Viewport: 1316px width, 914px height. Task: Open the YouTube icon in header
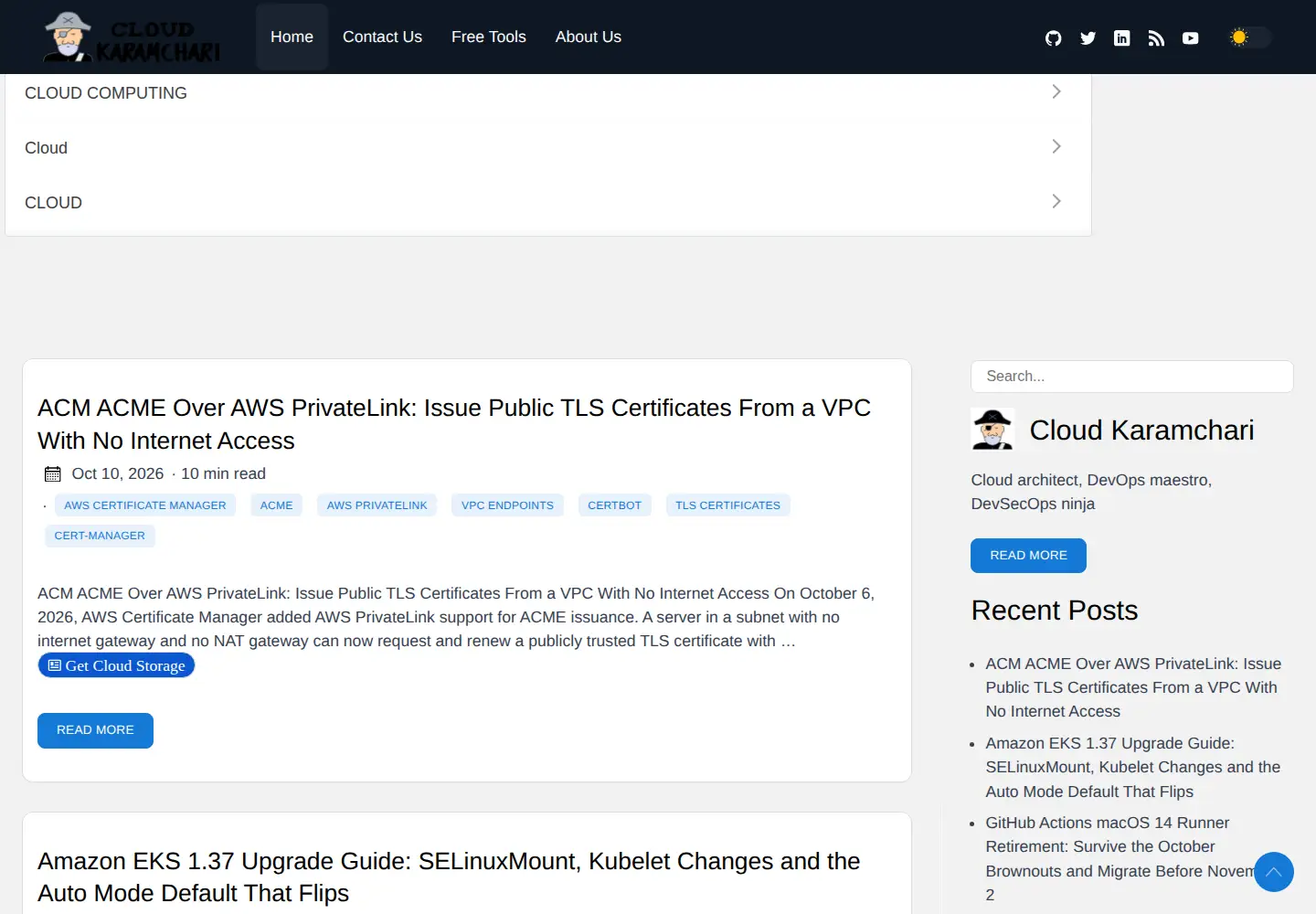point(1190,38)
